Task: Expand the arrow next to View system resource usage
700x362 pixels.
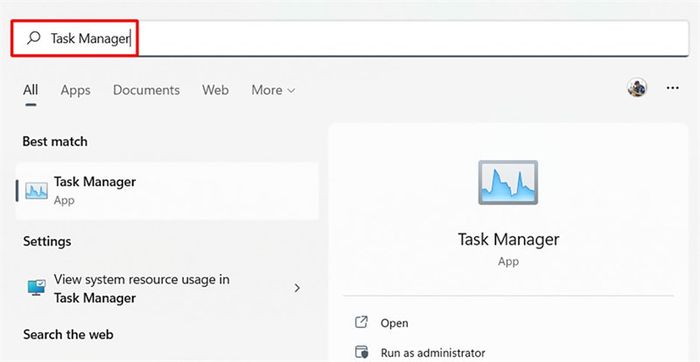Action: [297, 288]
